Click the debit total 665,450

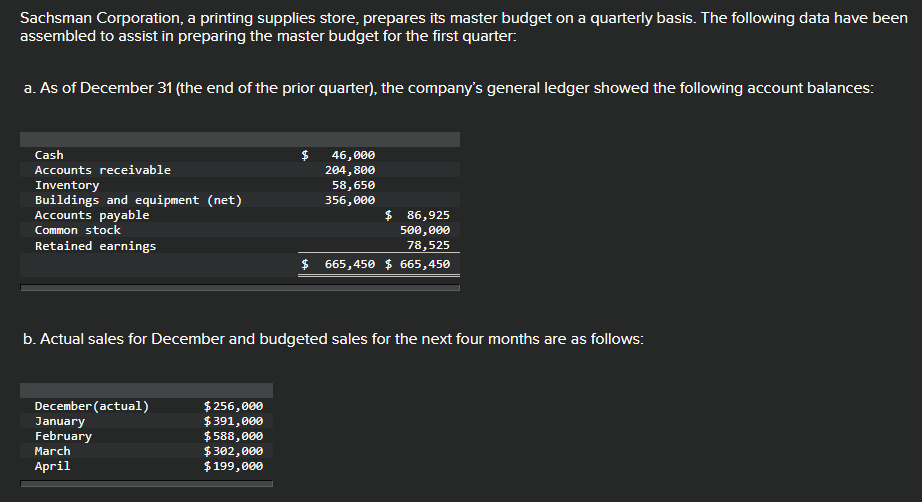tap(350, 265)
